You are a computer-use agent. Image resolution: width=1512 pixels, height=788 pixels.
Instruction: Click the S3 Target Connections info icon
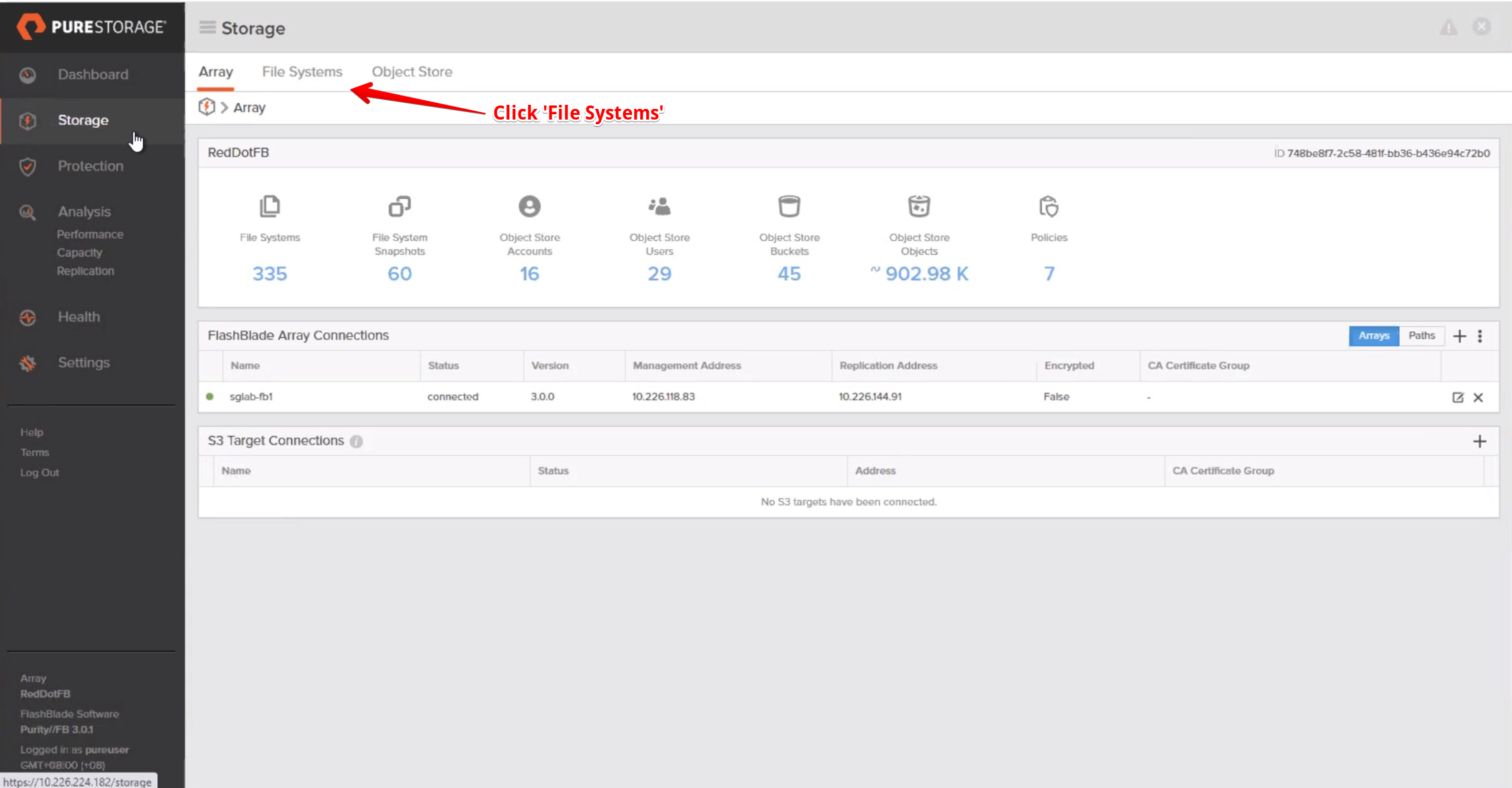coord(356,441)
